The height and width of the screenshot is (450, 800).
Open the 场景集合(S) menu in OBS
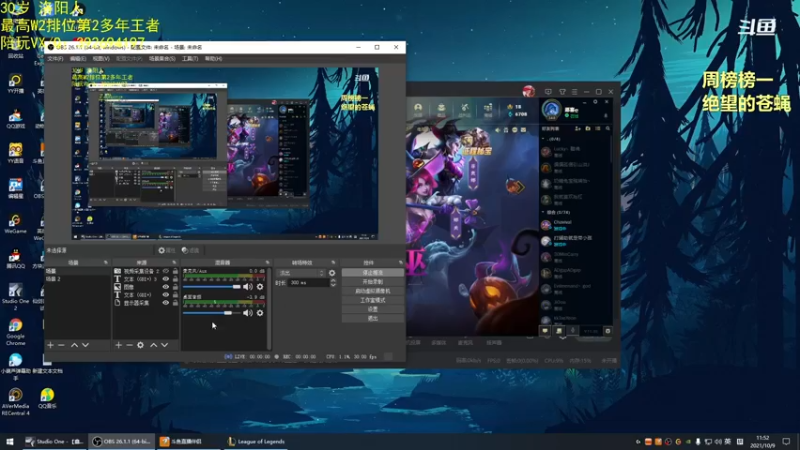tap(162, 59)
